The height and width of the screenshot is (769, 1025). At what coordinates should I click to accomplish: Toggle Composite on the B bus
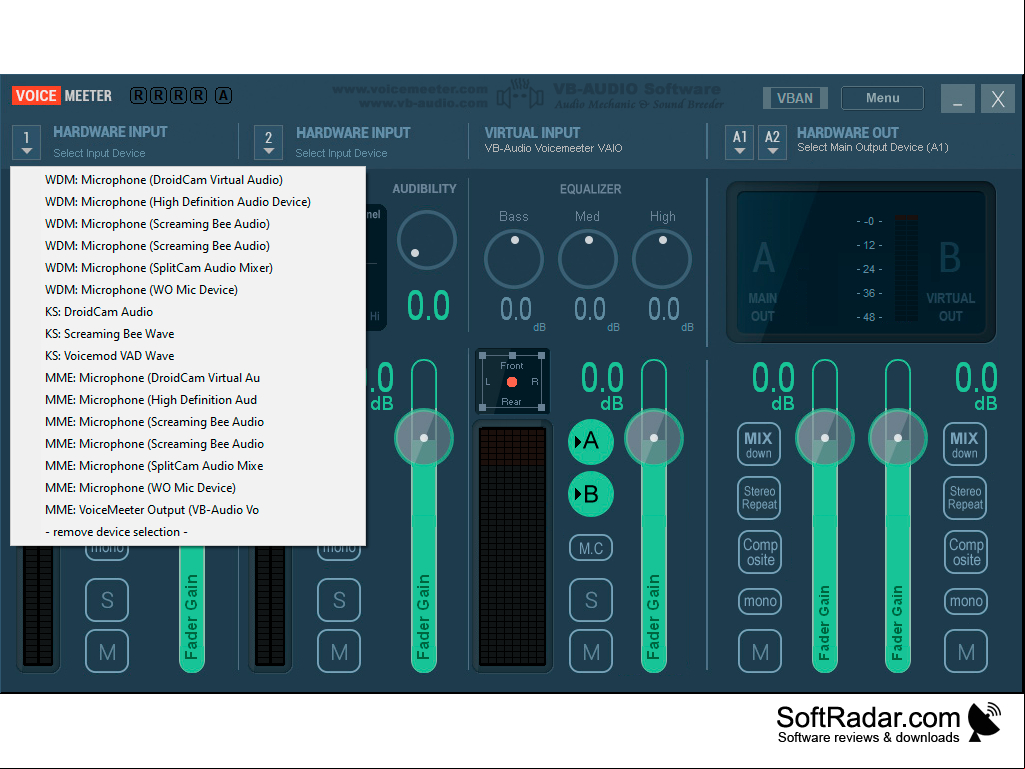click(x=966, y=552)
